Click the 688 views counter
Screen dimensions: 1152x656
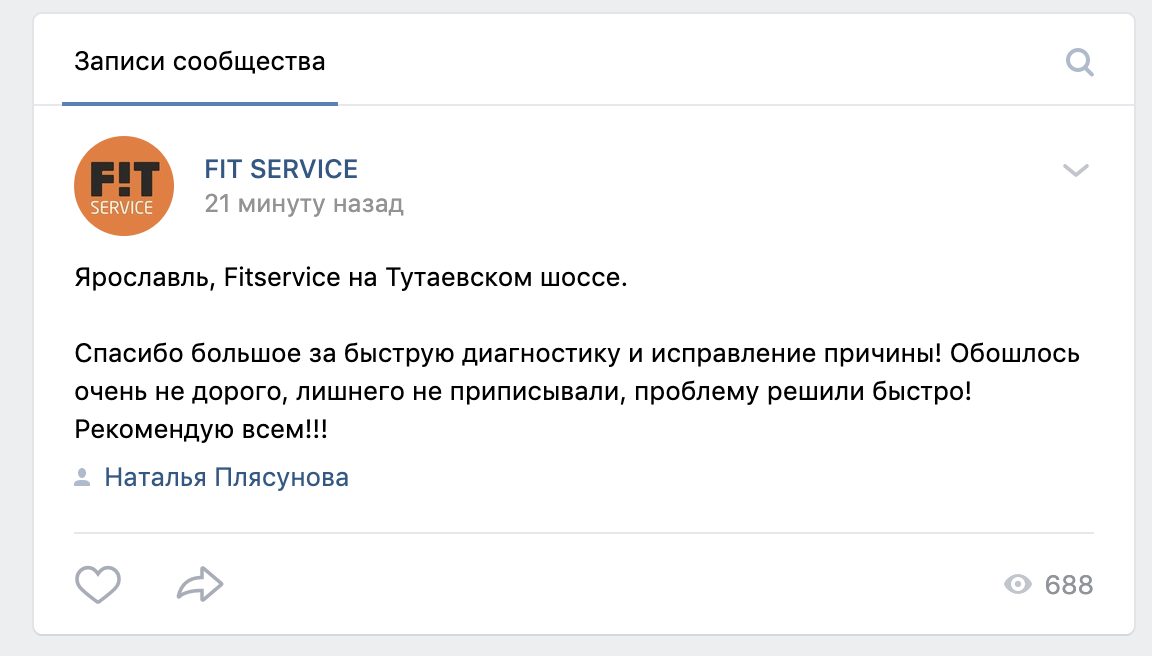coord(1068,585)
